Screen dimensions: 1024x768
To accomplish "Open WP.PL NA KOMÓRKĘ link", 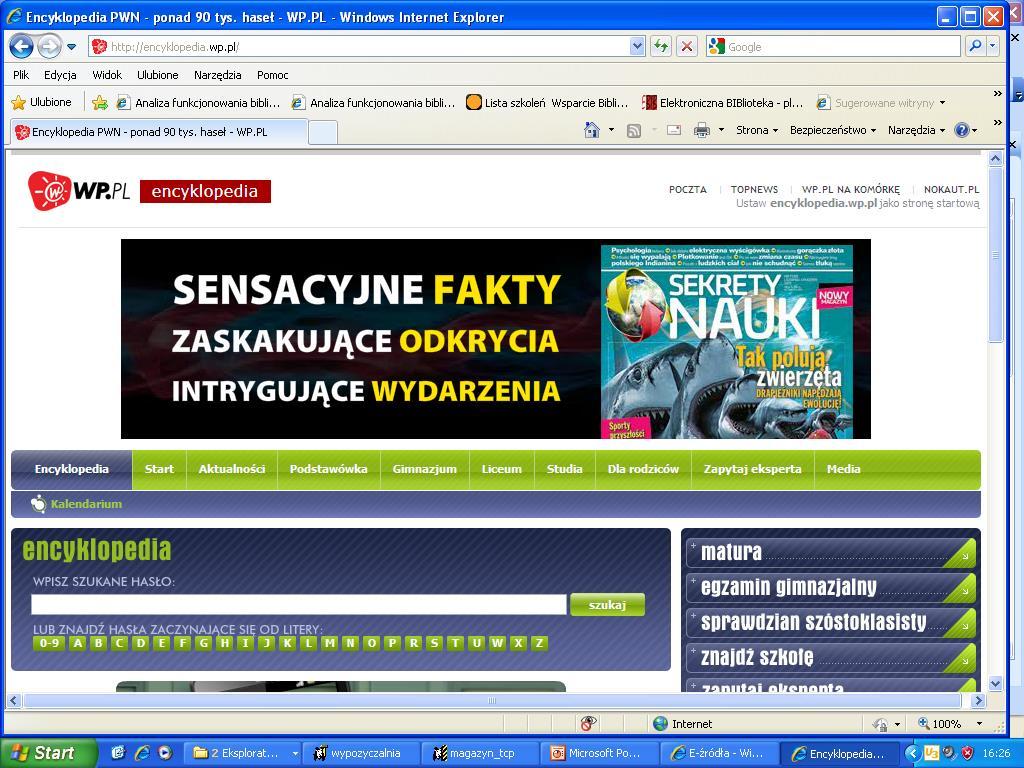I will coord(850,189).
